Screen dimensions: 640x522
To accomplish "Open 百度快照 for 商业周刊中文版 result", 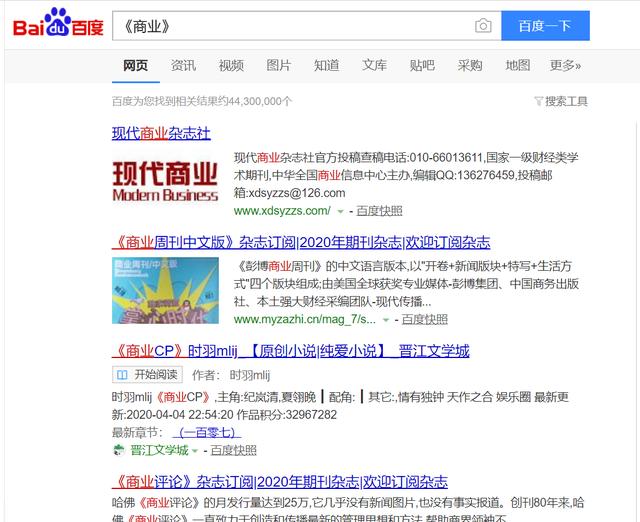I will (x=424, y=320).
